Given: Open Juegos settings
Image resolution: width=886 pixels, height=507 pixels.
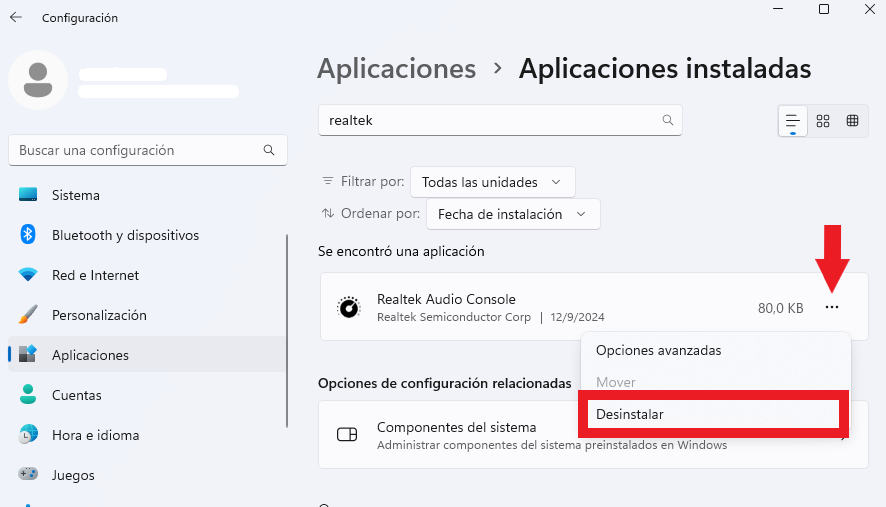Looking at the screenshot, I should tap(147, 475).
